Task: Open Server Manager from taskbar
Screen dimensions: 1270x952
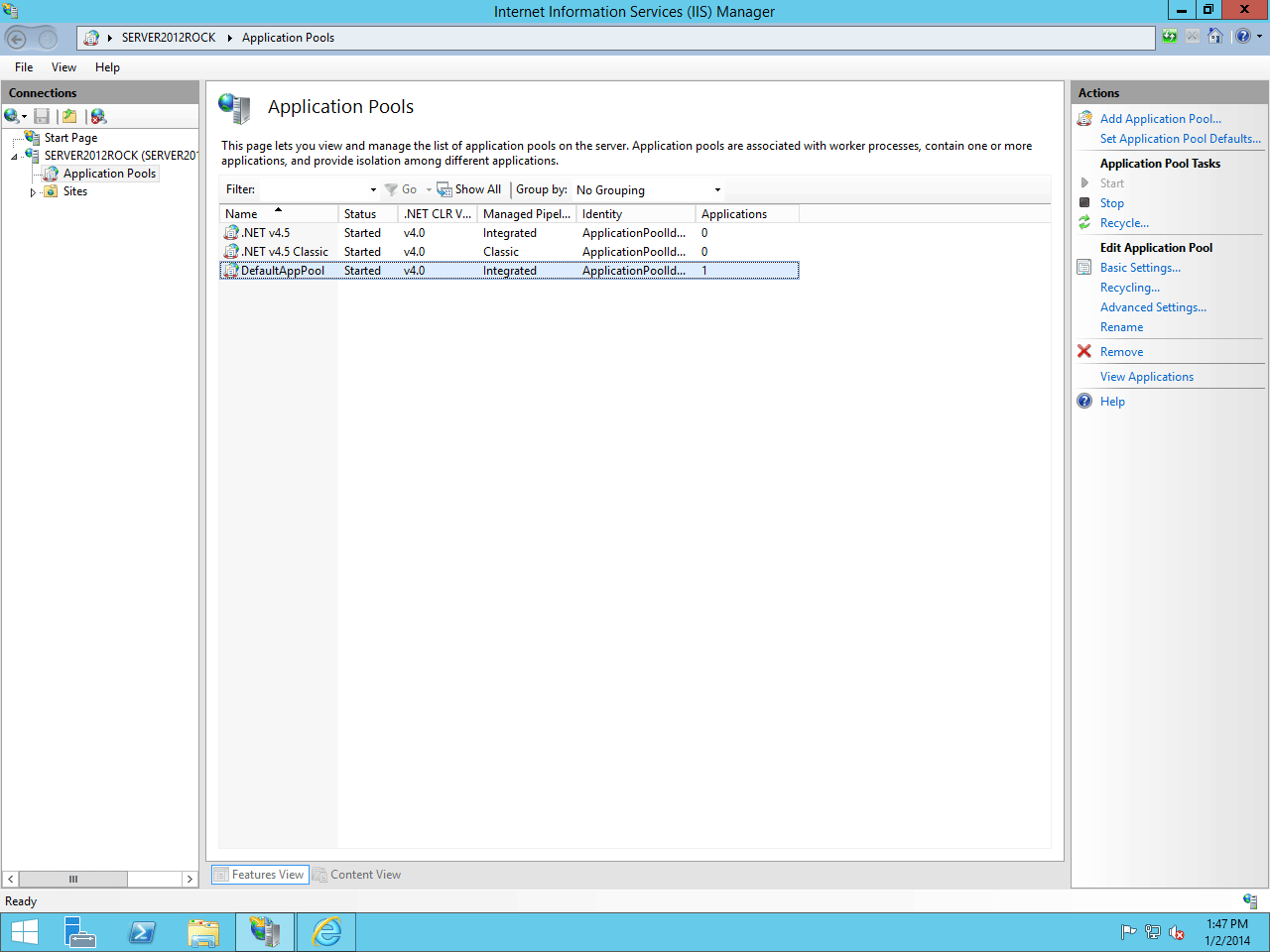Action: [80, 932]
